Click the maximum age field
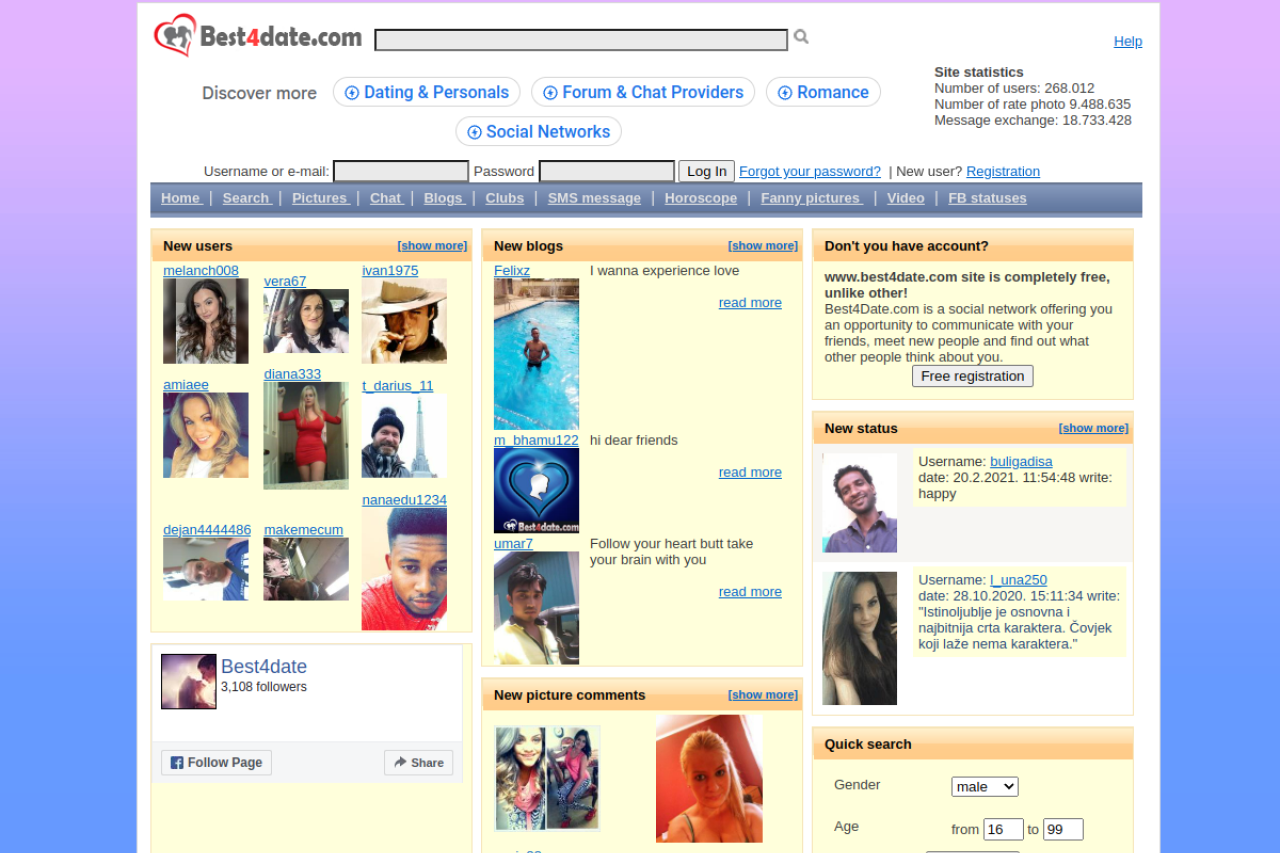1280x853 pixels. 1063,829
